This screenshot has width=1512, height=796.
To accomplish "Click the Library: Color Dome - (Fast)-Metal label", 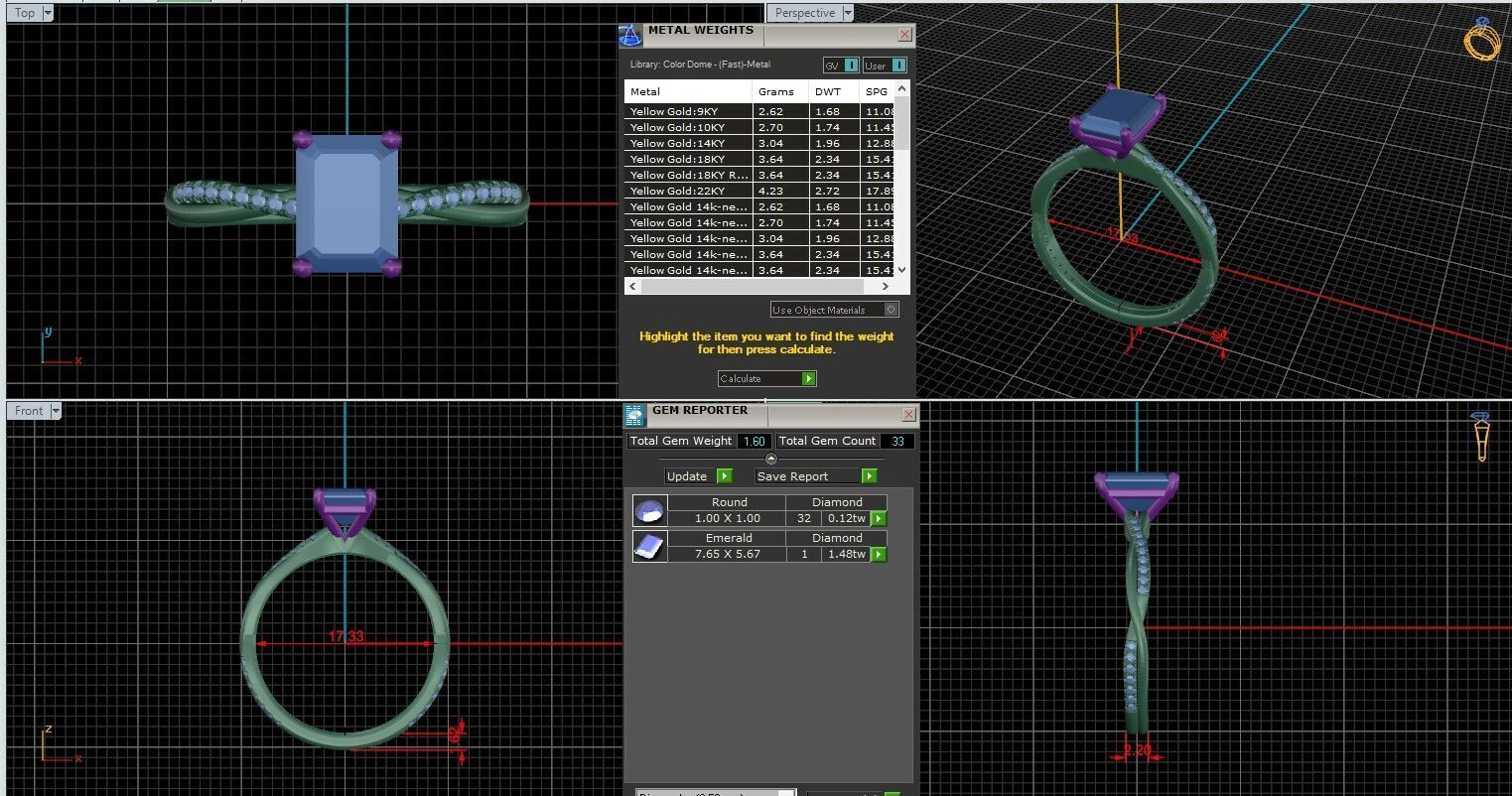I will [700, 65].
